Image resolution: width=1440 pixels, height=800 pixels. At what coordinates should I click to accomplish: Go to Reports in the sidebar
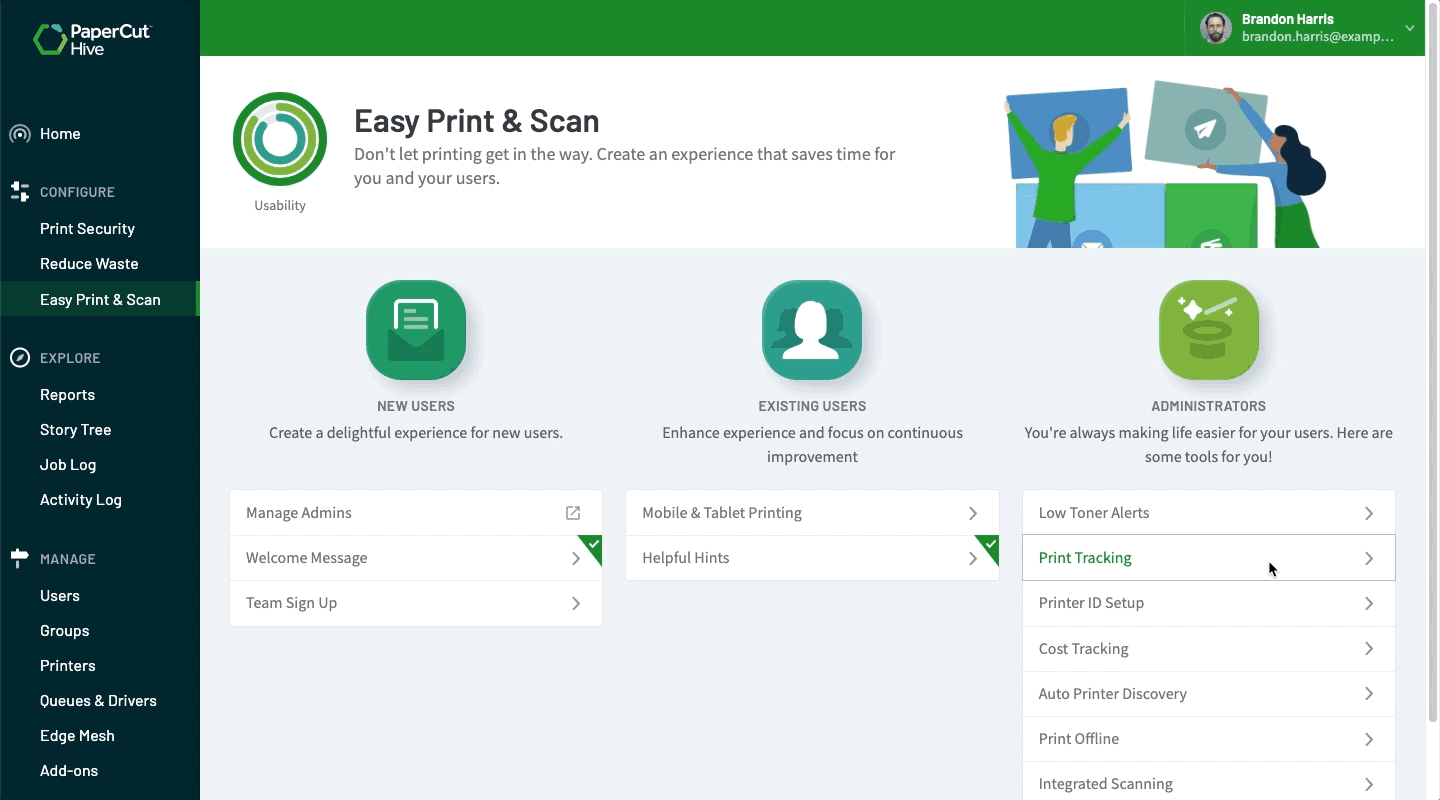click(67, 395)
